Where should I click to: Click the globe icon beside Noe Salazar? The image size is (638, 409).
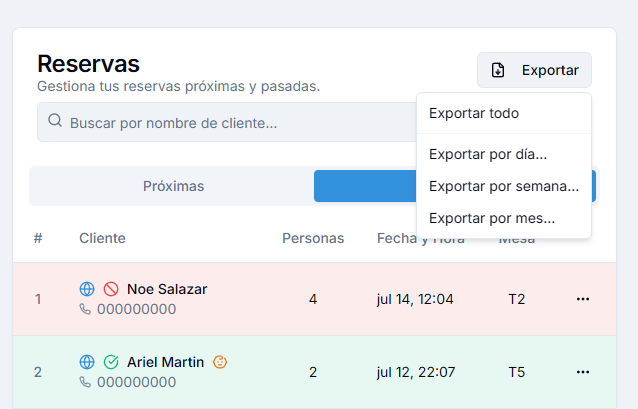tap(87, 289)
